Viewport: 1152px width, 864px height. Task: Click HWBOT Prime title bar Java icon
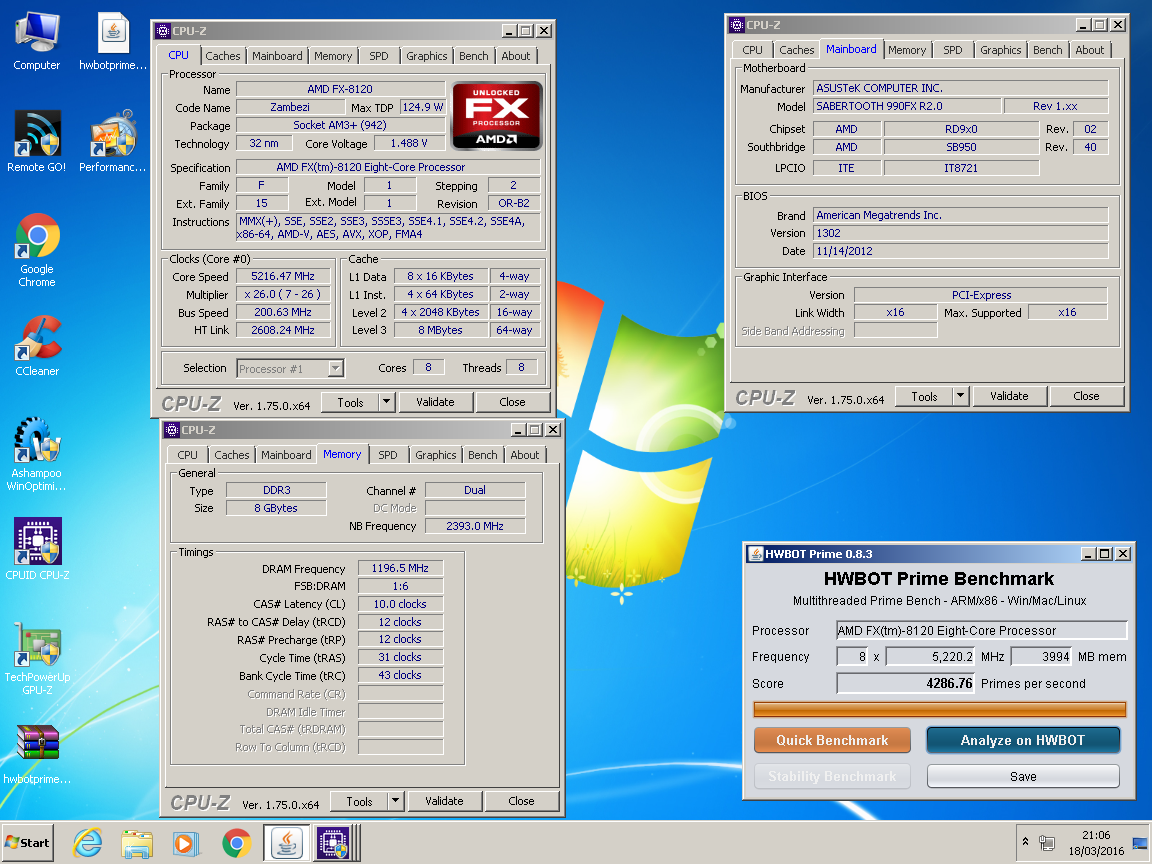tap(756, 554)
